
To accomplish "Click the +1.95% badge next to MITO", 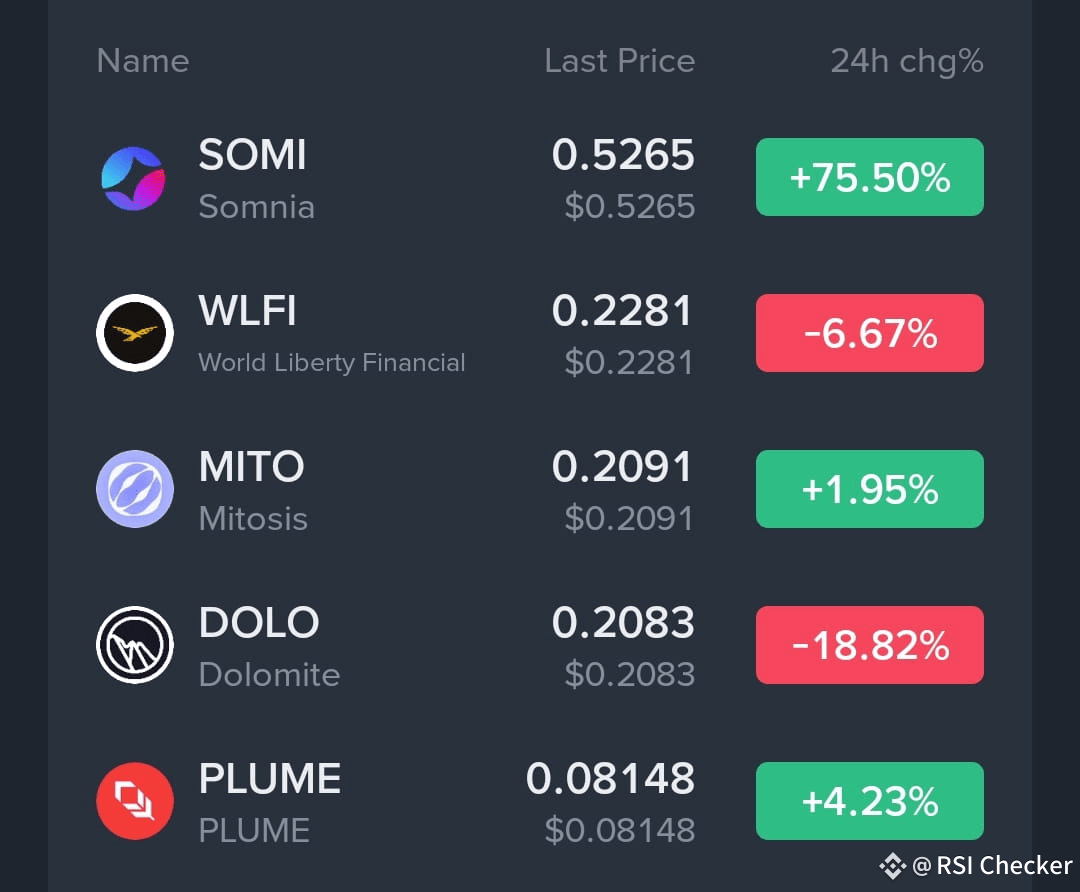I will pyautogui.click(x=869, y=489).
